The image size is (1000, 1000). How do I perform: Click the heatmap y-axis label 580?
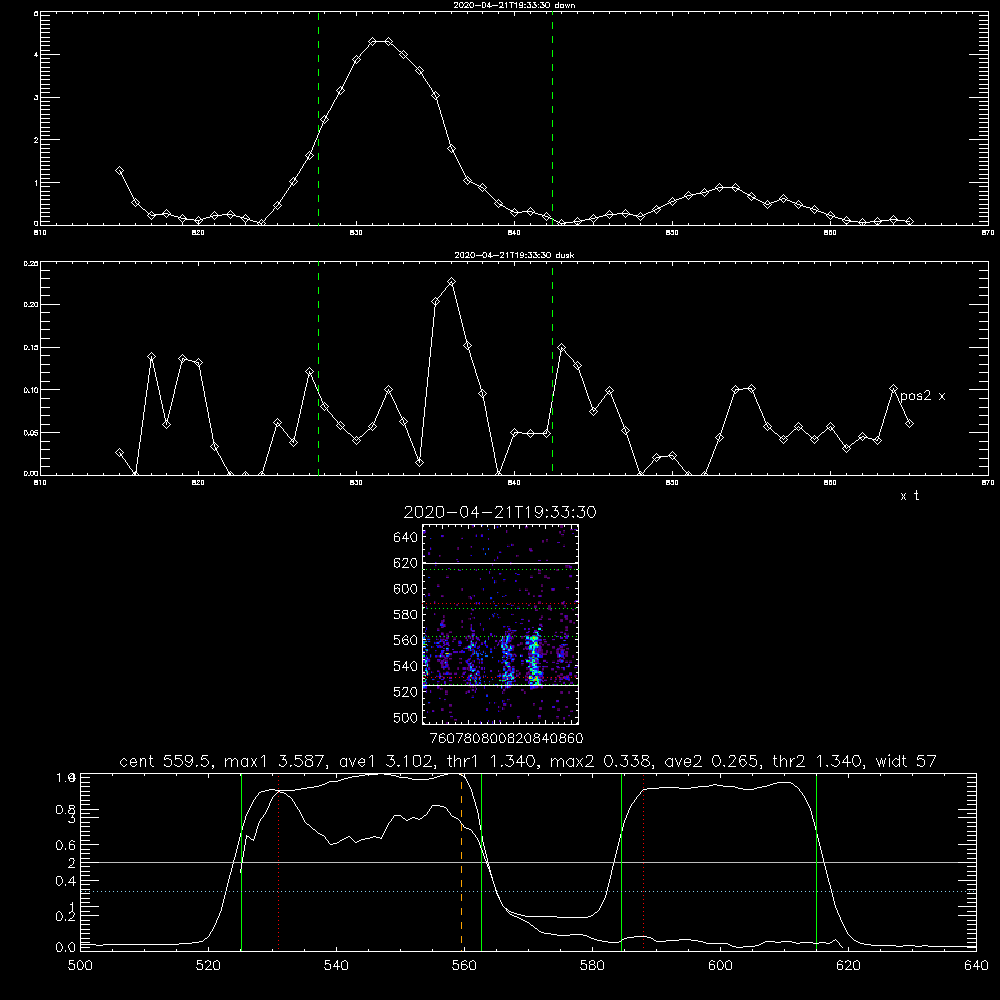point(406,615)
